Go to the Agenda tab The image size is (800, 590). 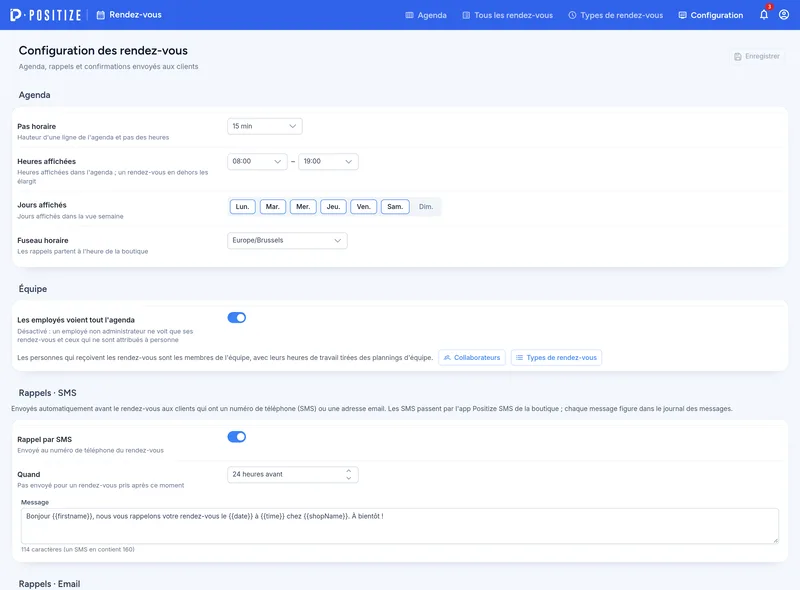426,15
